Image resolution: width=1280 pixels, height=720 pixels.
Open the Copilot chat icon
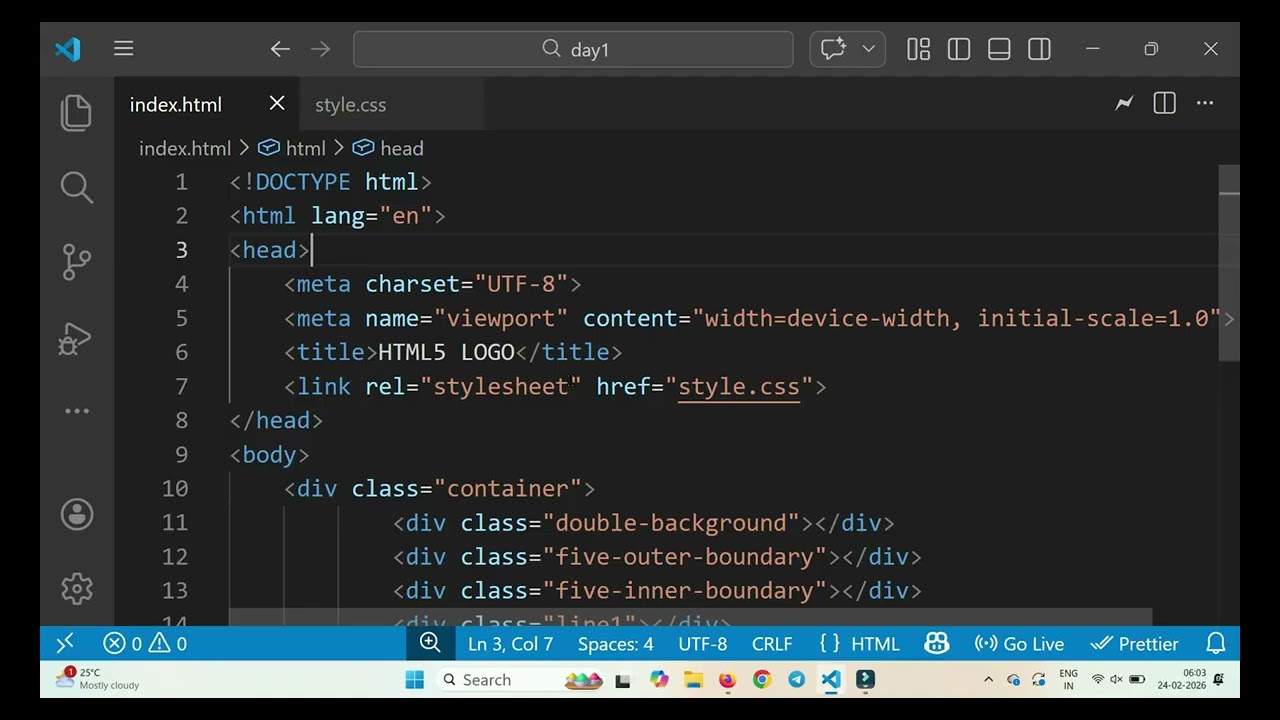pyautogui.click(x=832, y=49)
